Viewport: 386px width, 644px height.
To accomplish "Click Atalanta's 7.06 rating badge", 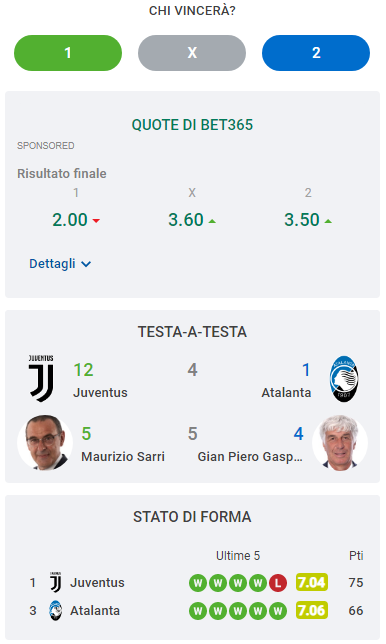I will (312, 610).
